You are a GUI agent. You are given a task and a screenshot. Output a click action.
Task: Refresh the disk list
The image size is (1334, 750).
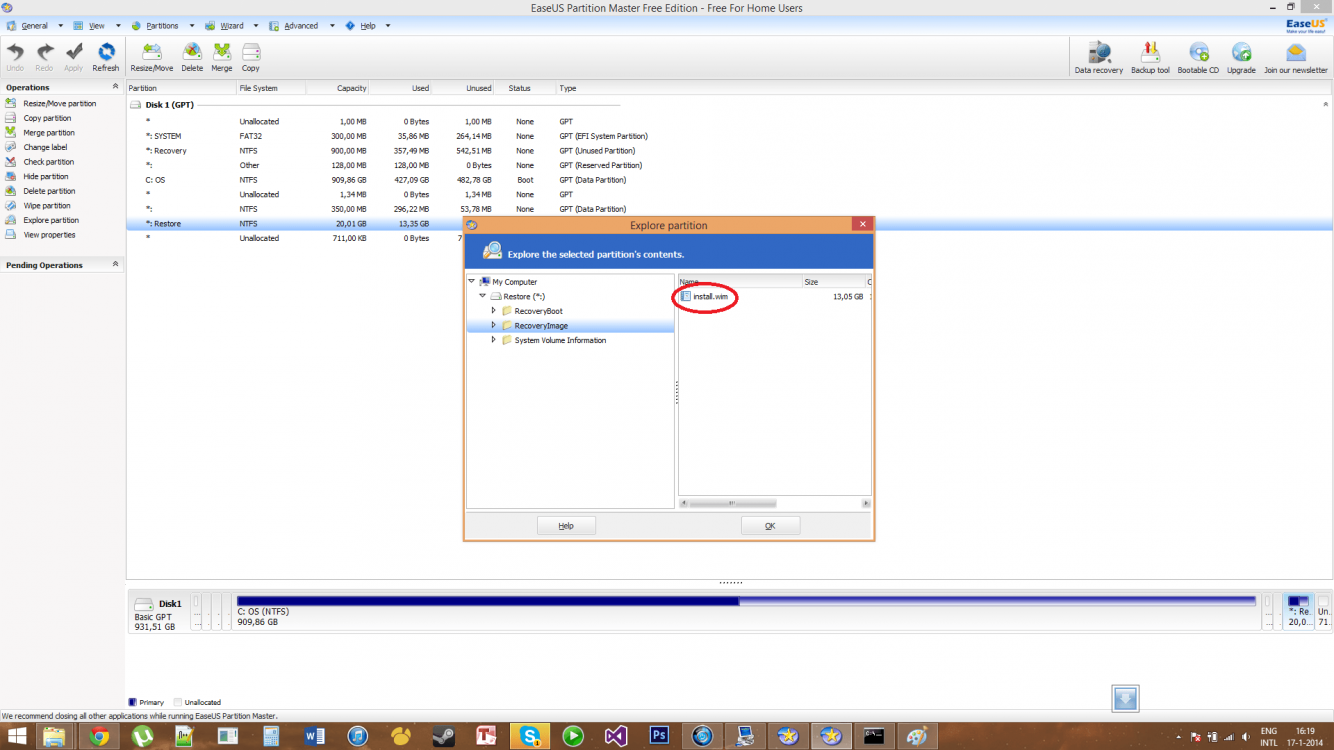106,57
